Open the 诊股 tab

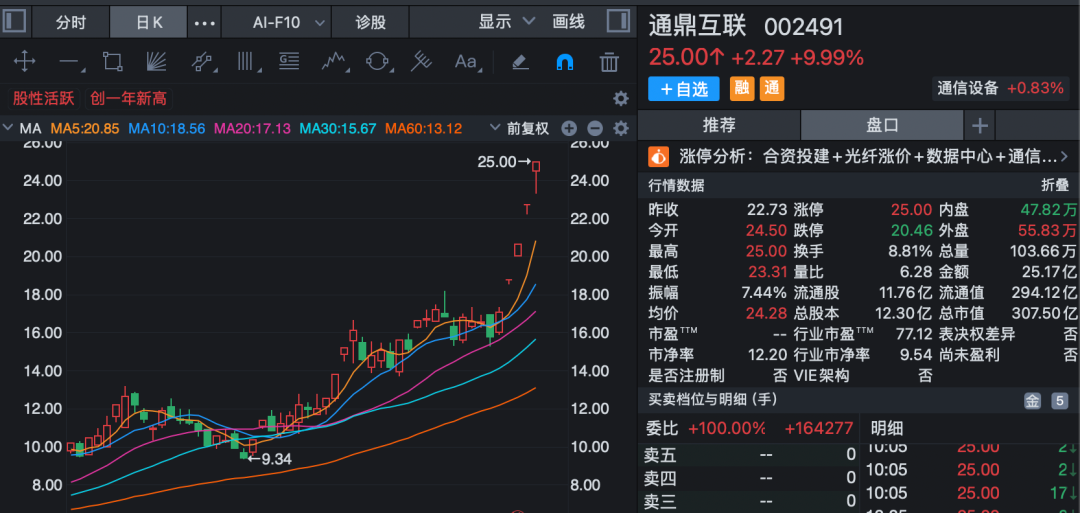pyautogui.click(x=371, y=22)
